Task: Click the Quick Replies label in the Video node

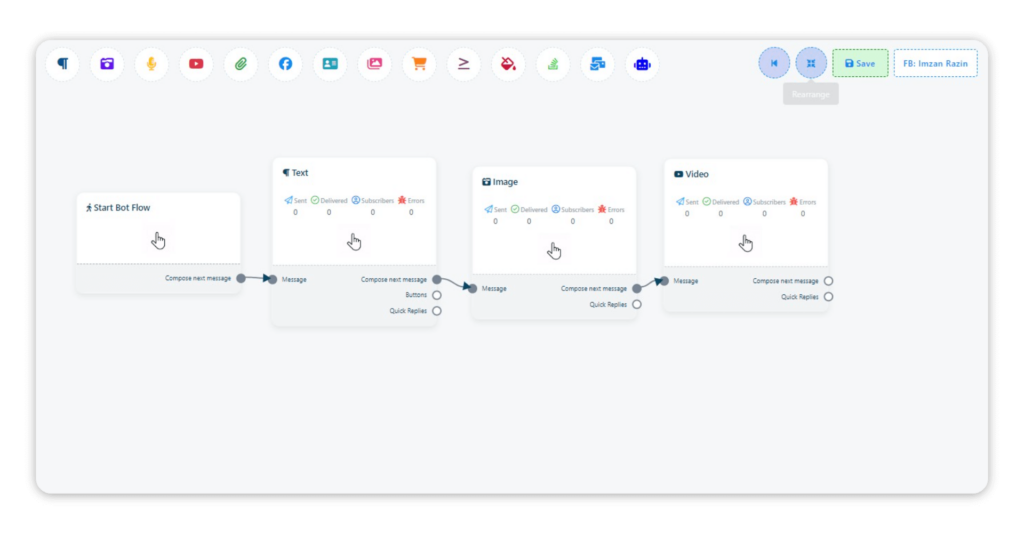Action: 800,297
